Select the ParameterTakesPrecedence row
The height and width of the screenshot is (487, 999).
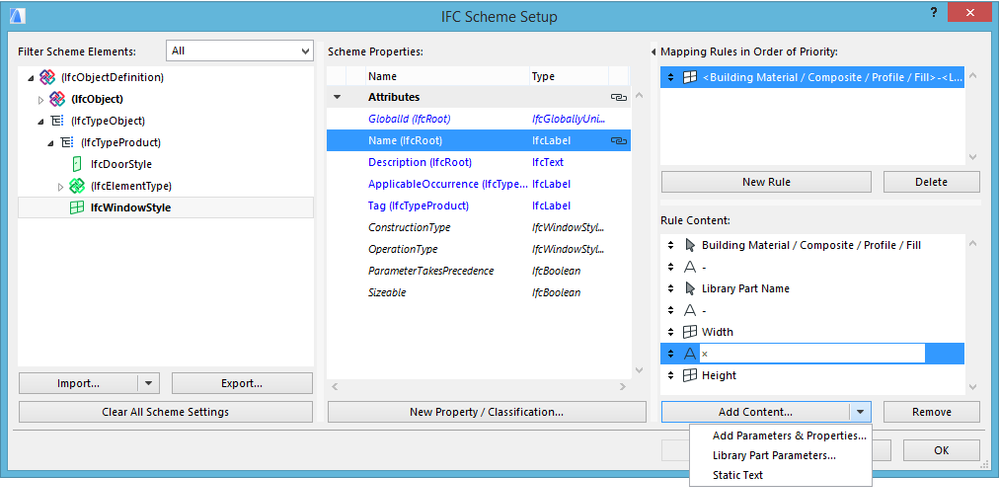coord(478,271)
